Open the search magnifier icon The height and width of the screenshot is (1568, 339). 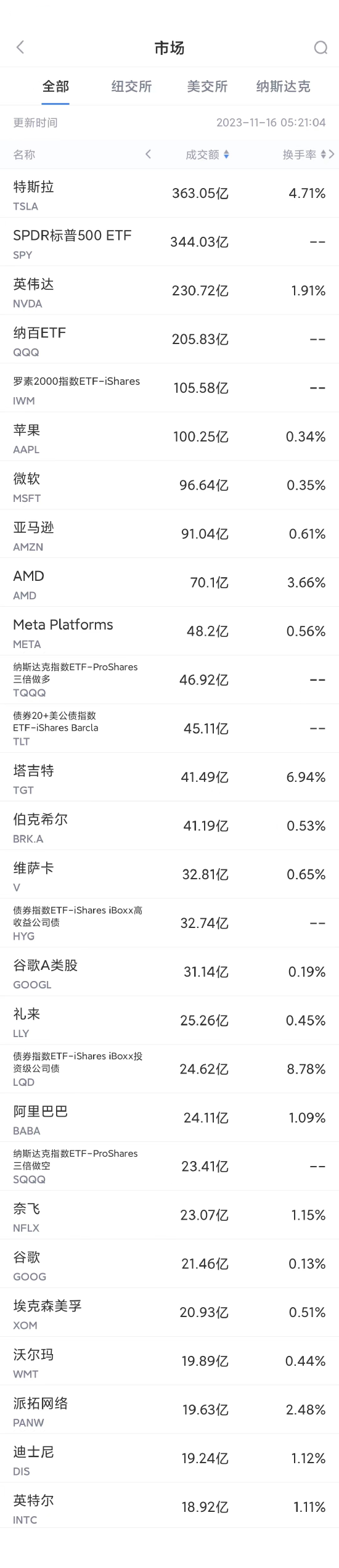pos(321,47)
